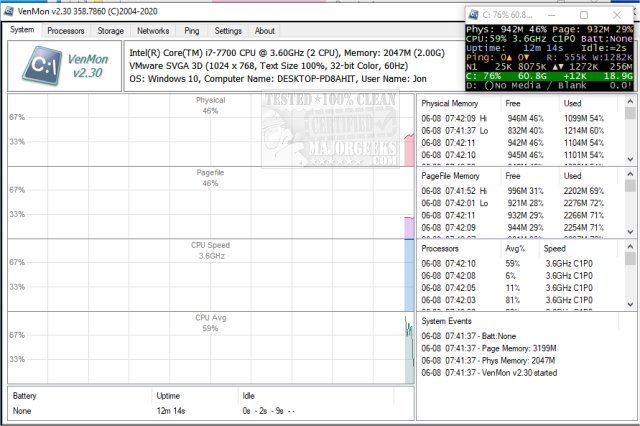
Task: Click the Speed column header in Processors
Action: 554,247
